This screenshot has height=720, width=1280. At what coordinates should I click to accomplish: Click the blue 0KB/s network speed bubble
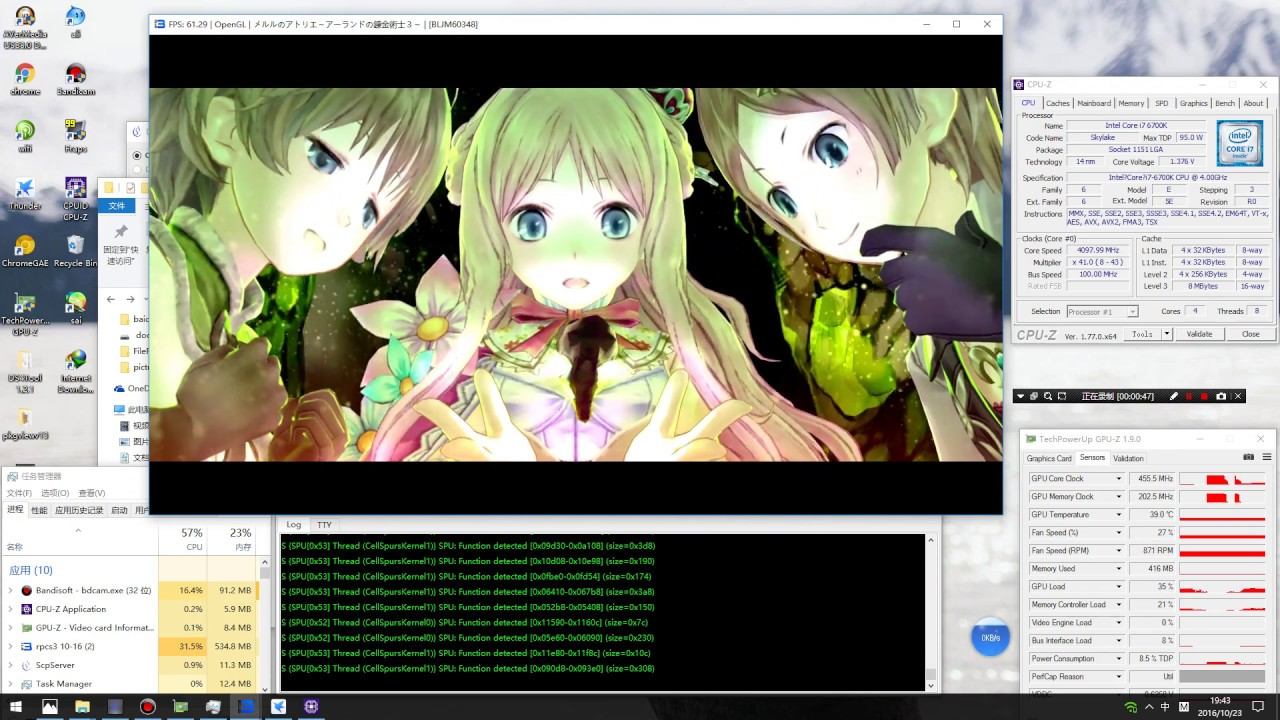[x=990, y=638]
